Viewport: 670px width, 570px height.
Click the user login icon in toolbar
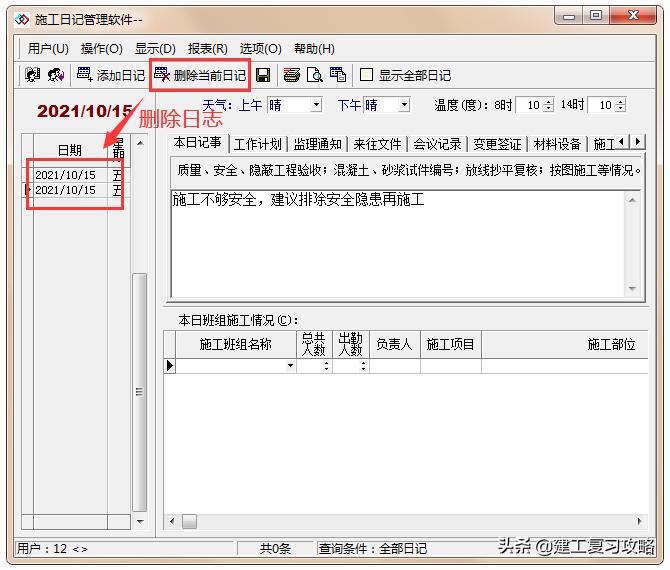(32, 75)
